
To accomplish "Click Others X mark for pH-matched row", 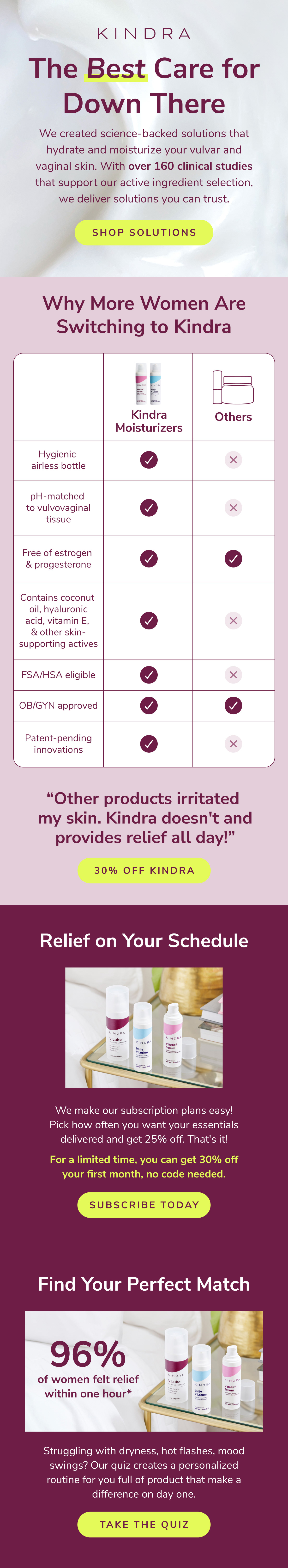I will pyautogui.click(x=233, y=508).
